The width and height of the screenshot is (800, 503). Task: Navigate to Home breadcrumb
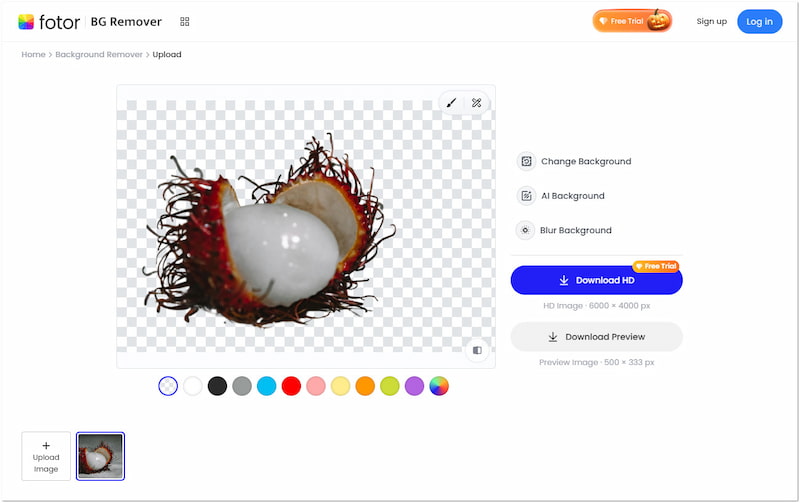33,54
